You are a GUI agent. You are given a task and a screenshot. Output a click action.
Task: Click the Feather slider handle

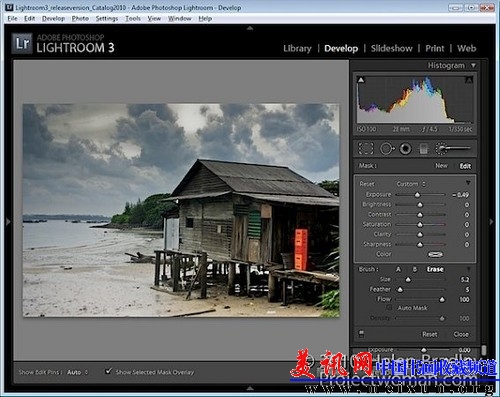pyautogui.click(x=400, y=290)
